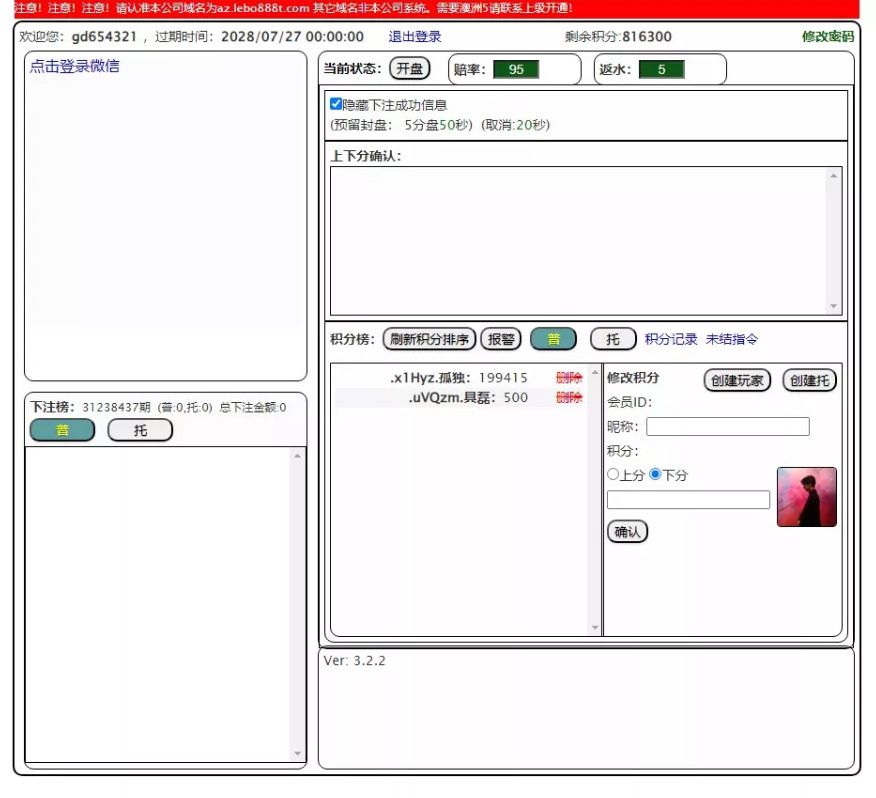The height and width of the screenshot is (798, 876).
Task: Click the 退出登录 link
Action: pos(415,37)
